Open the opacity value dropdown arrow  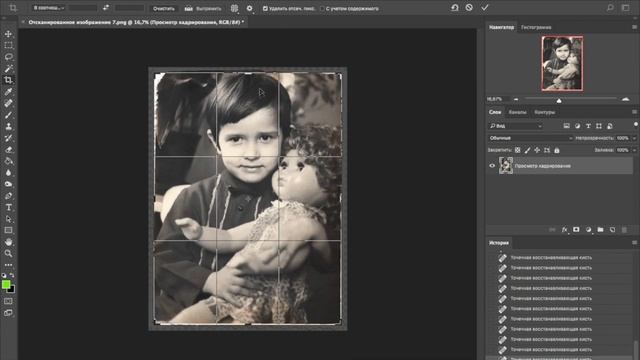point(634,138)
